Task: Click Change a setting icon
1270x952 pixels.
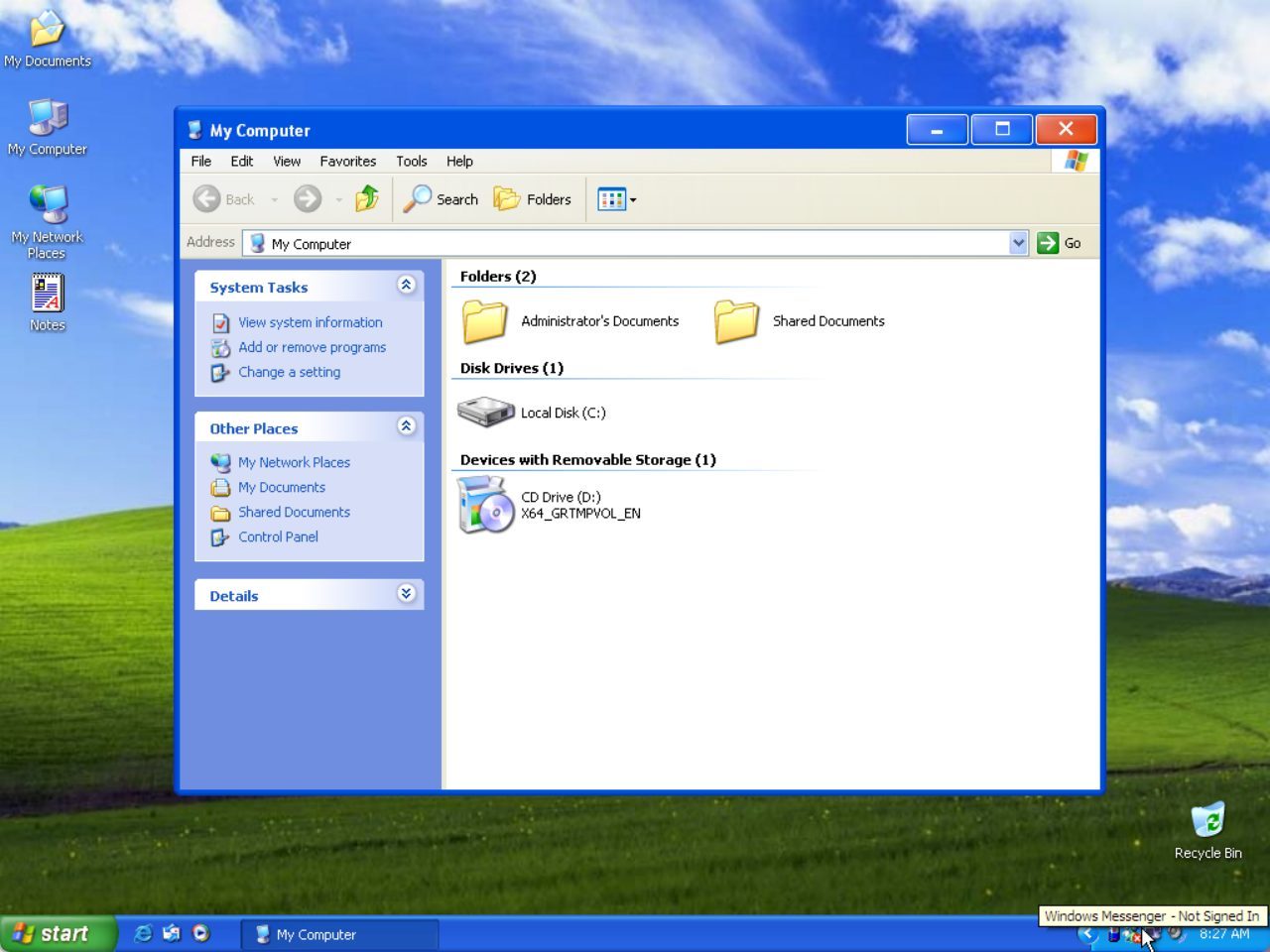Action: pos(220,373)
